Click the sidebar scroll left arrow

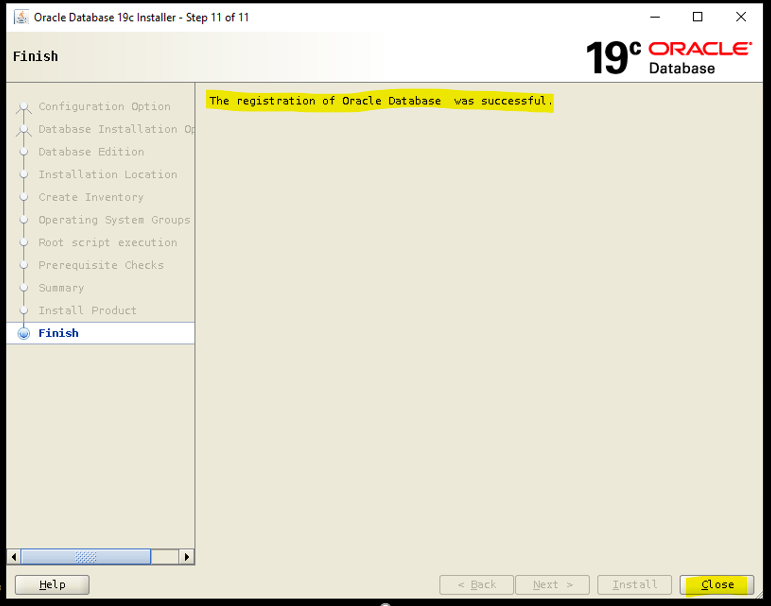14,557
